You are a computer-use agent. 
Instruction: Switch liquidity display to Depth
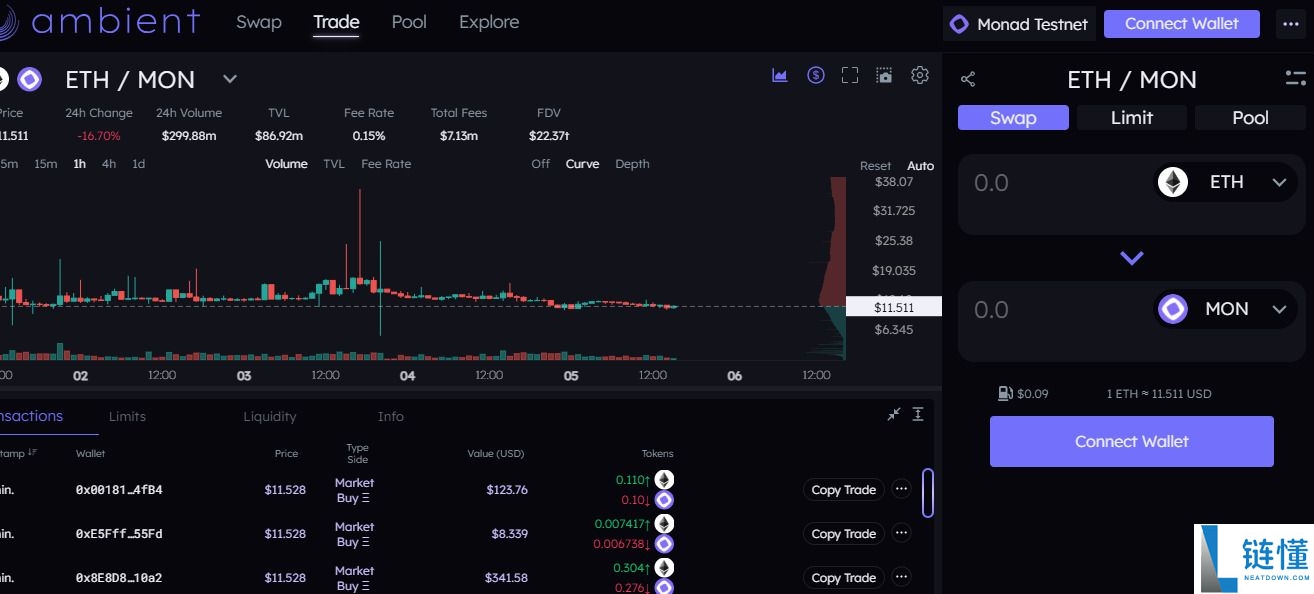coord(632,164)
